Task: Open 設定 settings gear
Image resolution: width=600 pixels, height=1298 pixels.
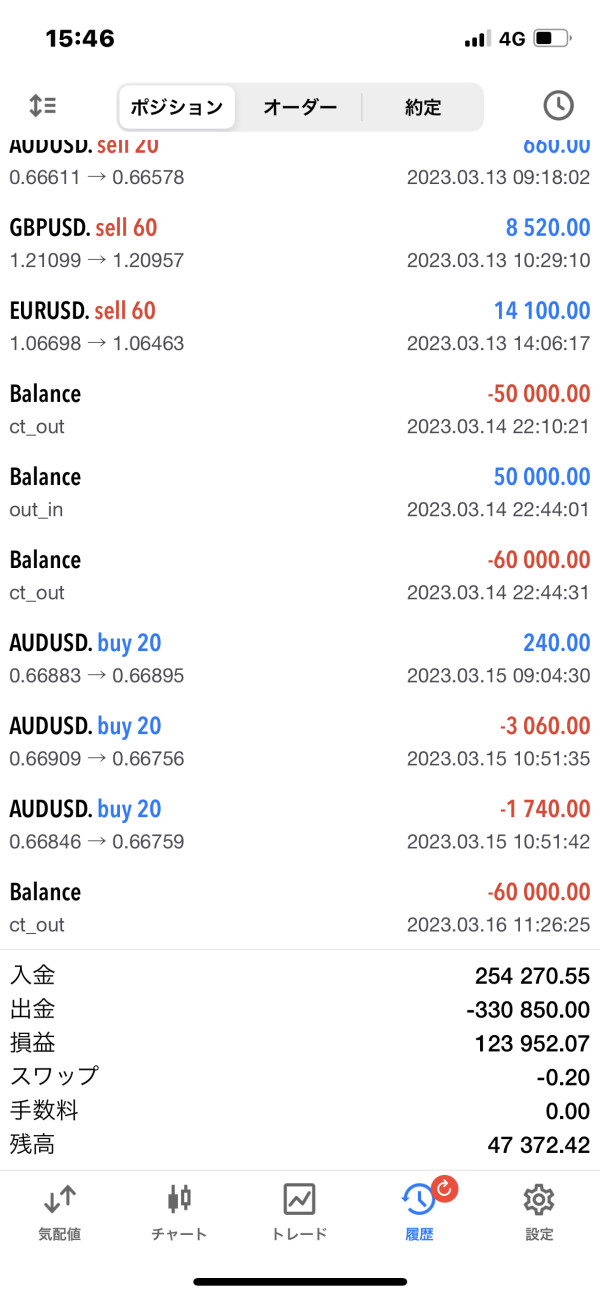Action: point(539,1211)
